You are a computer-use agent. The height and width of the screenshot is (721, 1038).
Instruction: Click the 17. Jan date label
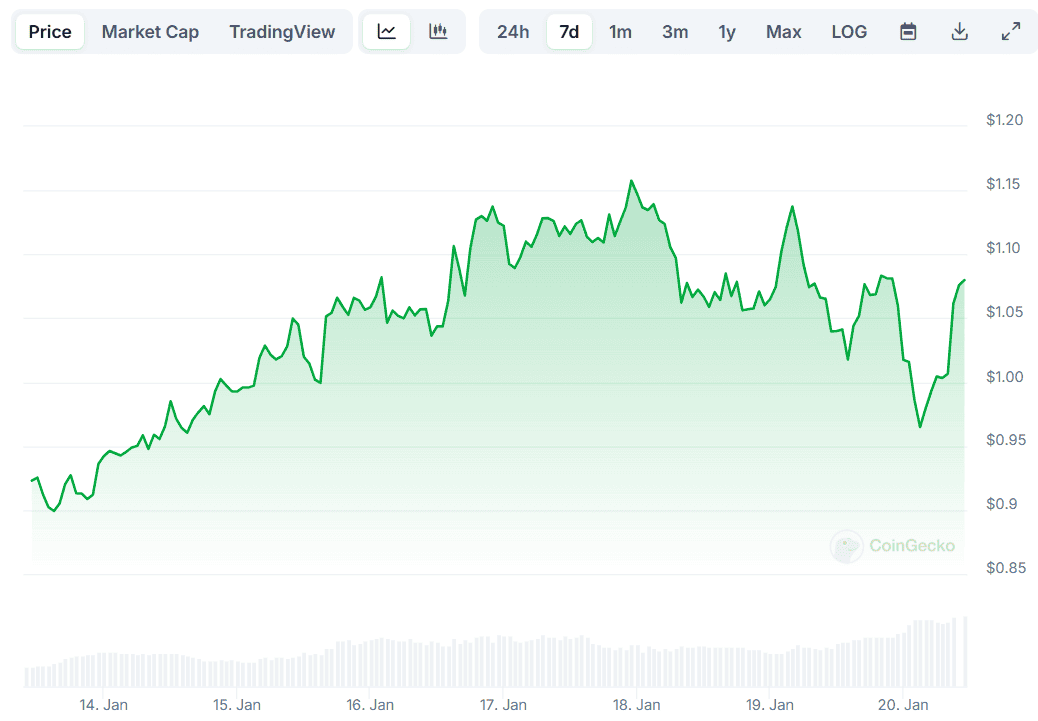[x=503, y=705]
